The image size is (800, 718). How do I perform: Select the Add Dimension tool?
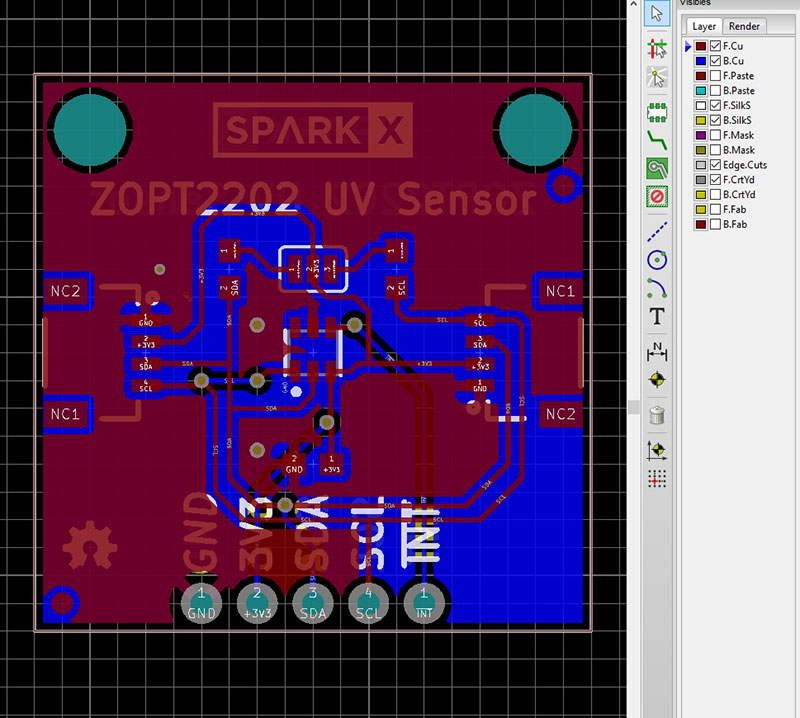[x=657, y=351]
